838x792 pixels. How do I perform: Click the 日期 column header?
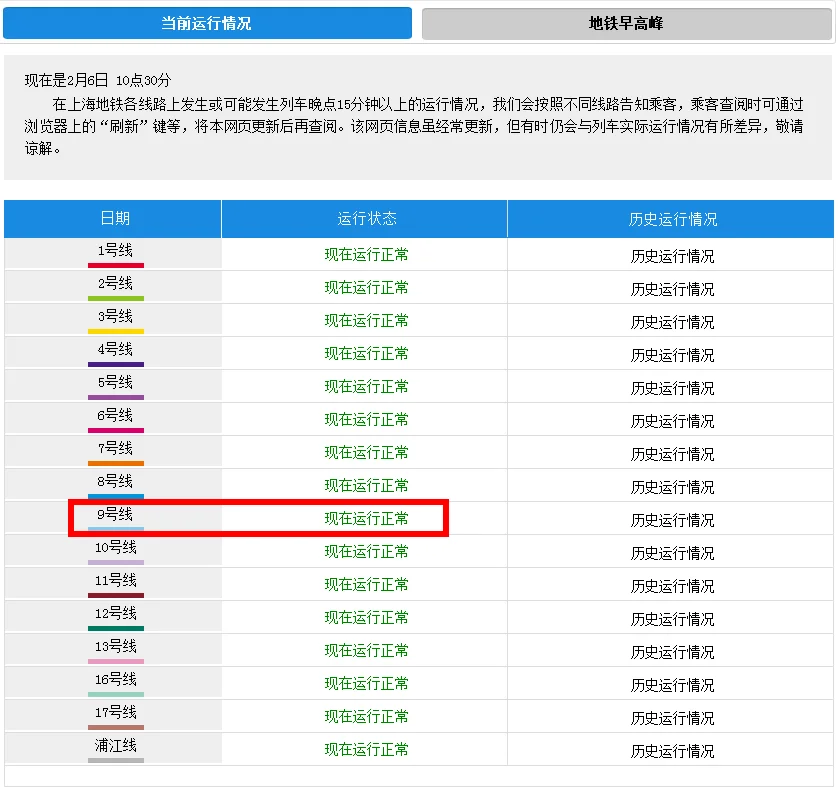114,219
